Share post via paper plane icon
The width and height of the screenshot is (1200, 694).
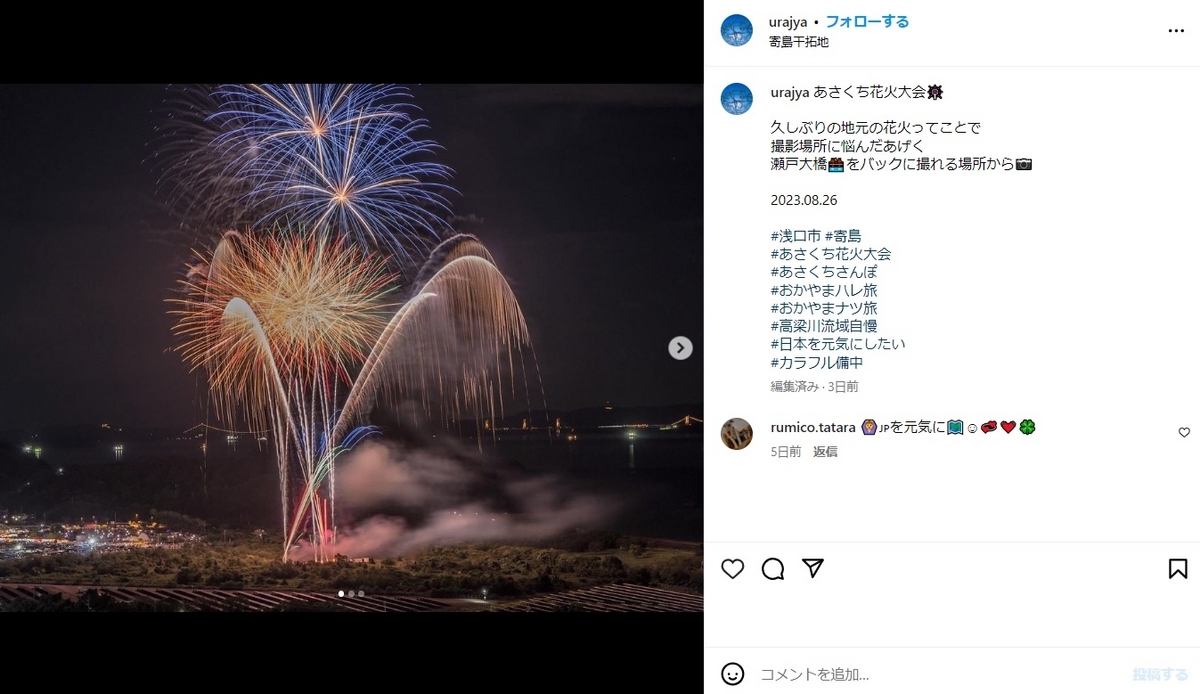point(813,568)
